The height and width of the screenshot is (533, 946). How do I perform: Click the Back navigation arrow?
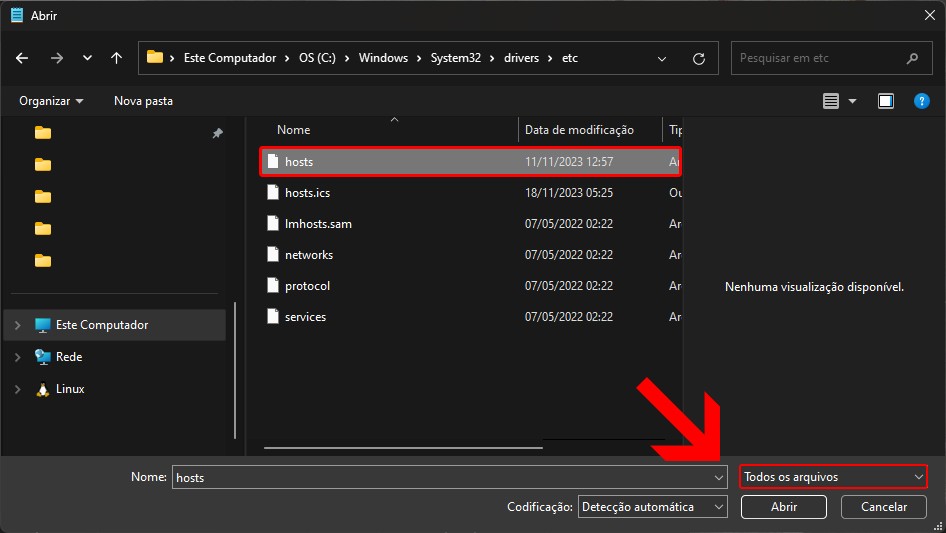(23, 58)
